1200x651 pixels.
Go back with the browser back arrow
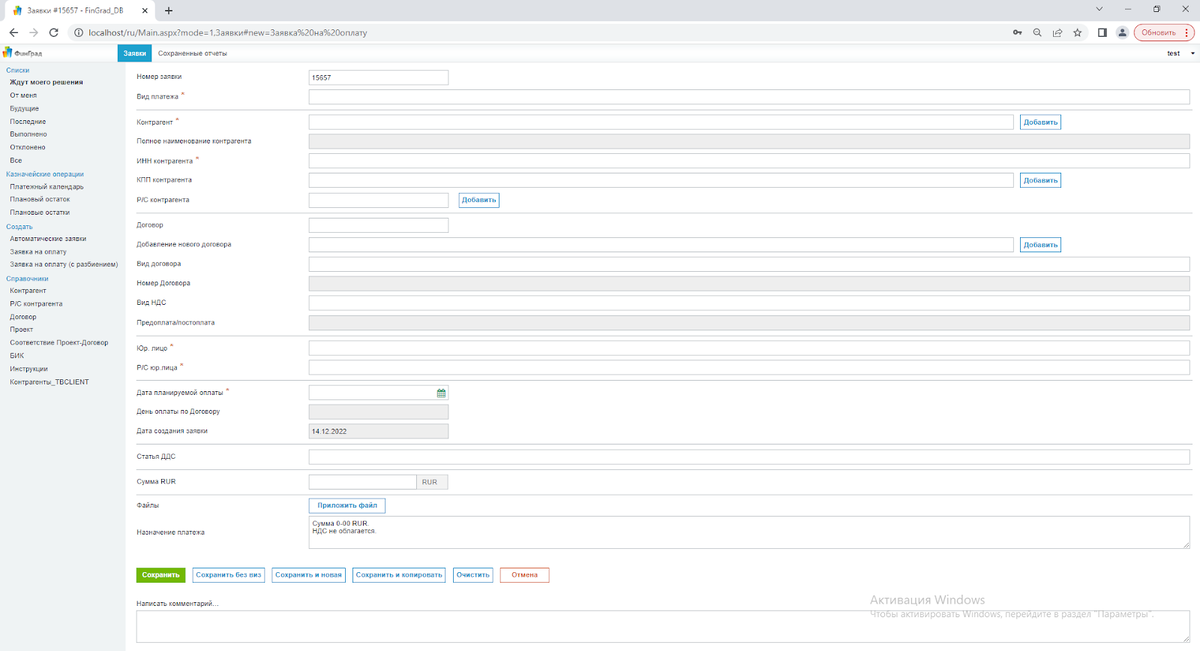(x=12, y=32)
